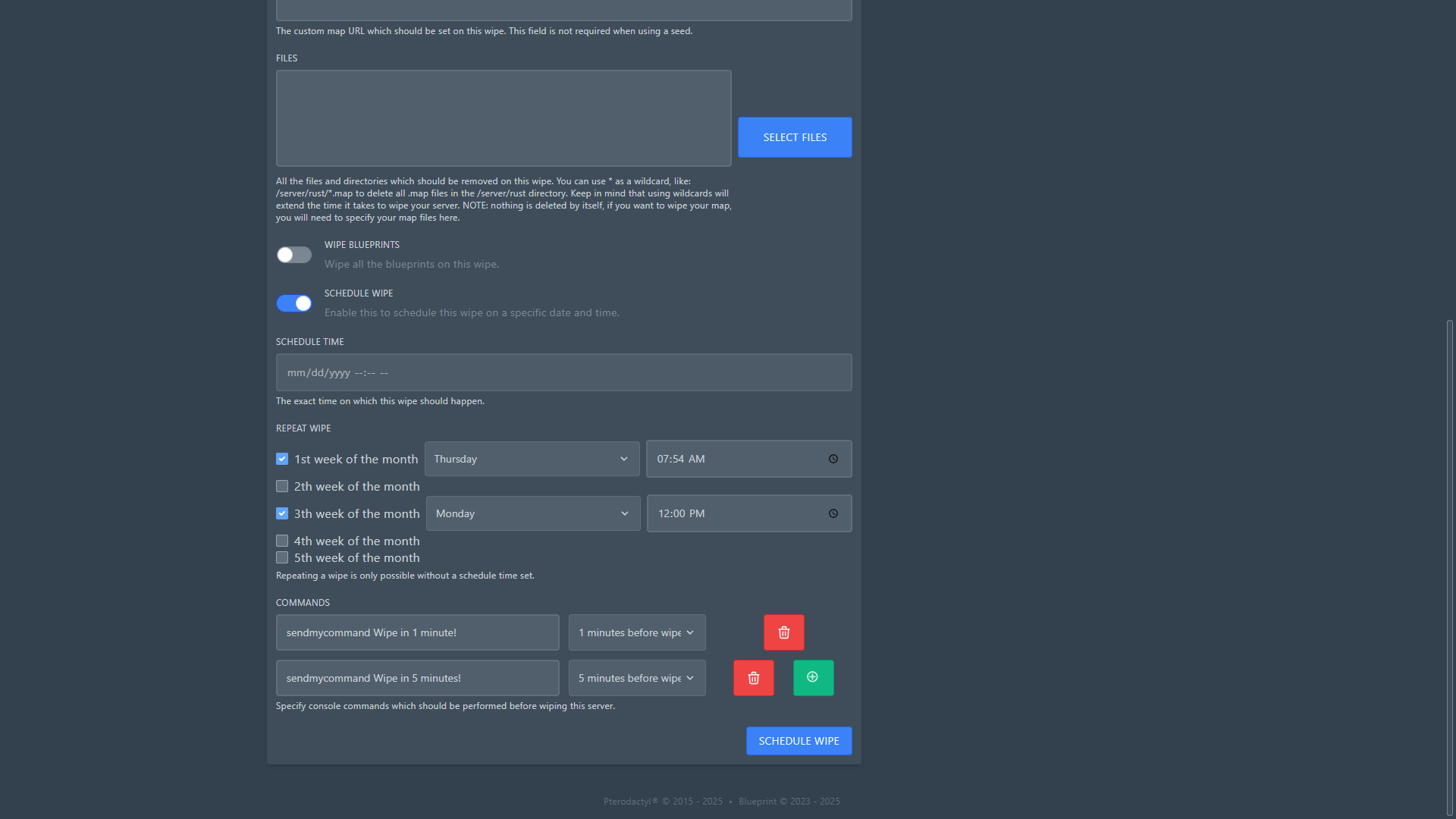Open the Monday day dropdown
1456x819 pixels.
pyautogui.click(x=532, y=514)
